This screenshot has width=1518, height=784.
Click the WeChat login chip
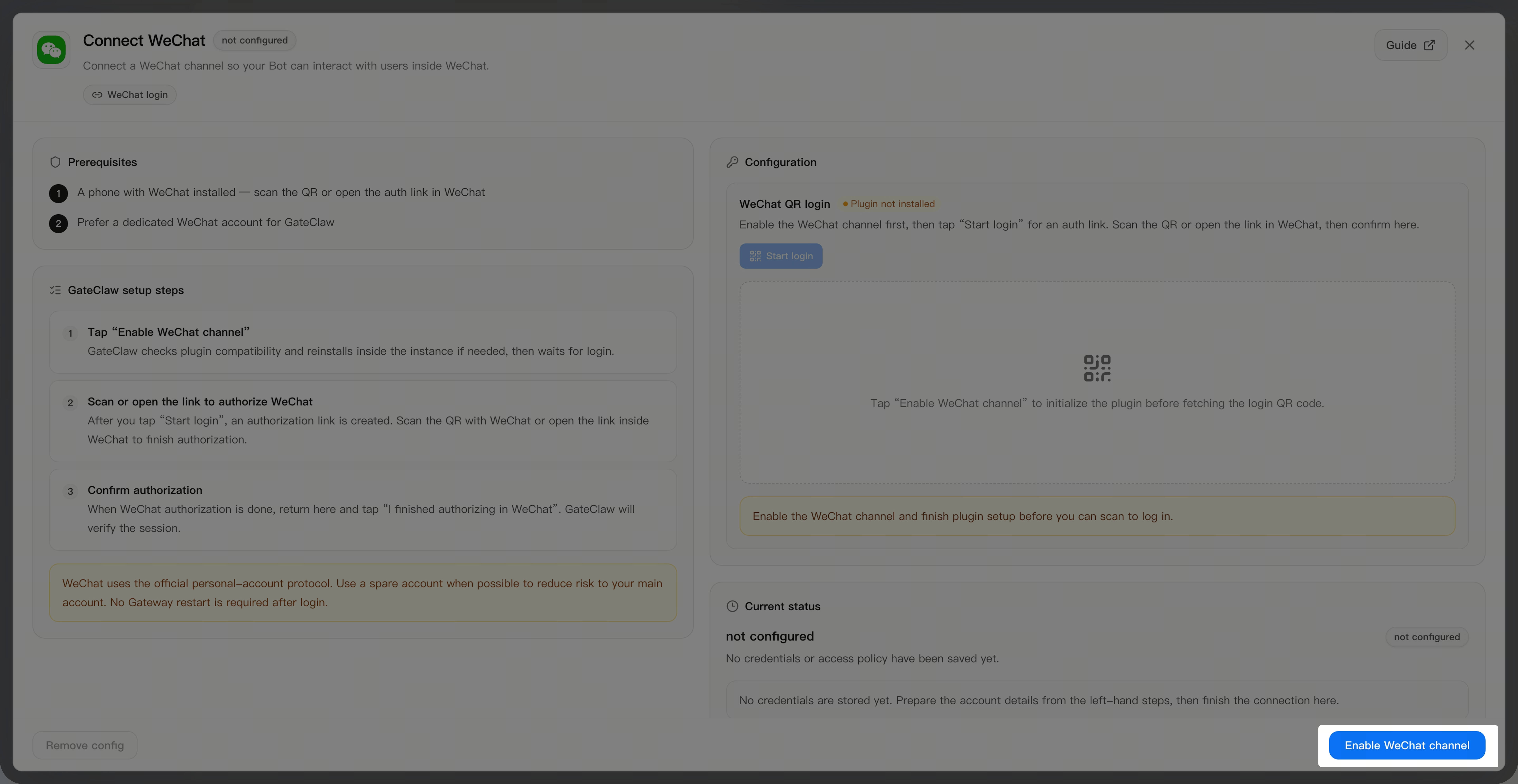pos(130,95)
